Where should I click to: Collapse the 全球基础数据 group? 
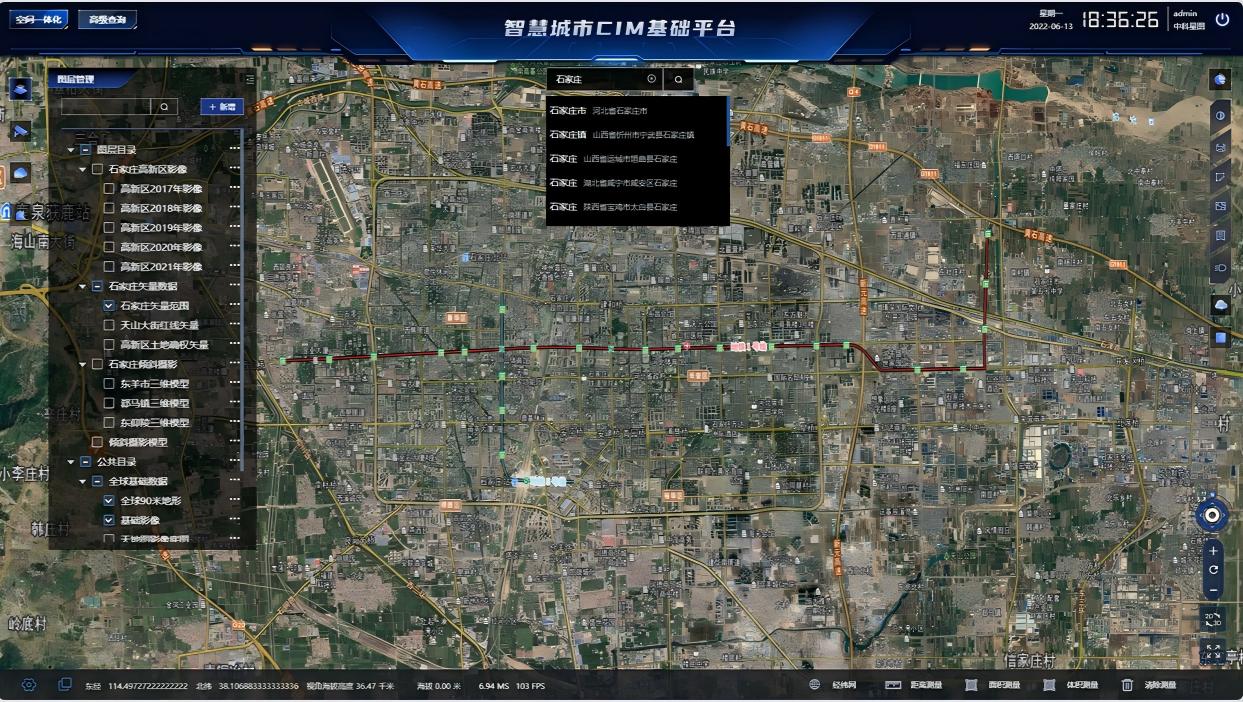click(x=83, y=481)
